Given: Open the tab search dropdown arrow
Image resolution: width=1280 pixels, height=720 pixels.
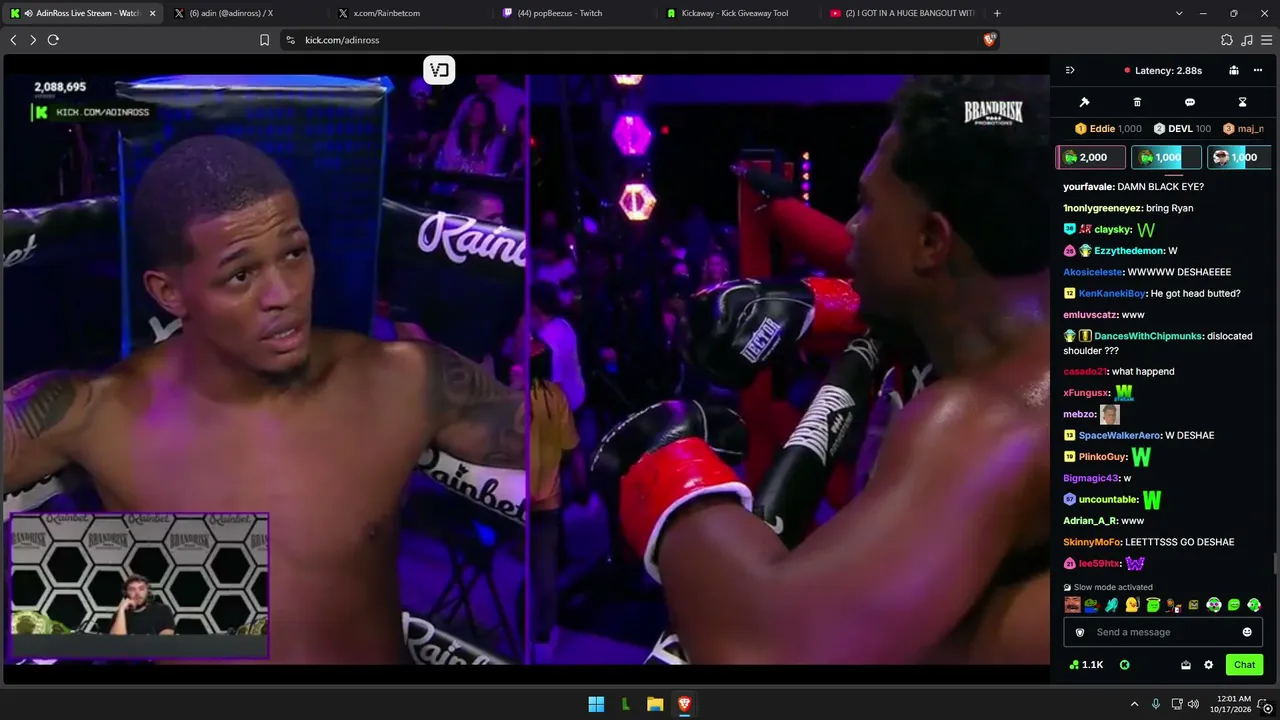Looking at the screenshot, I should [1179, 13].
